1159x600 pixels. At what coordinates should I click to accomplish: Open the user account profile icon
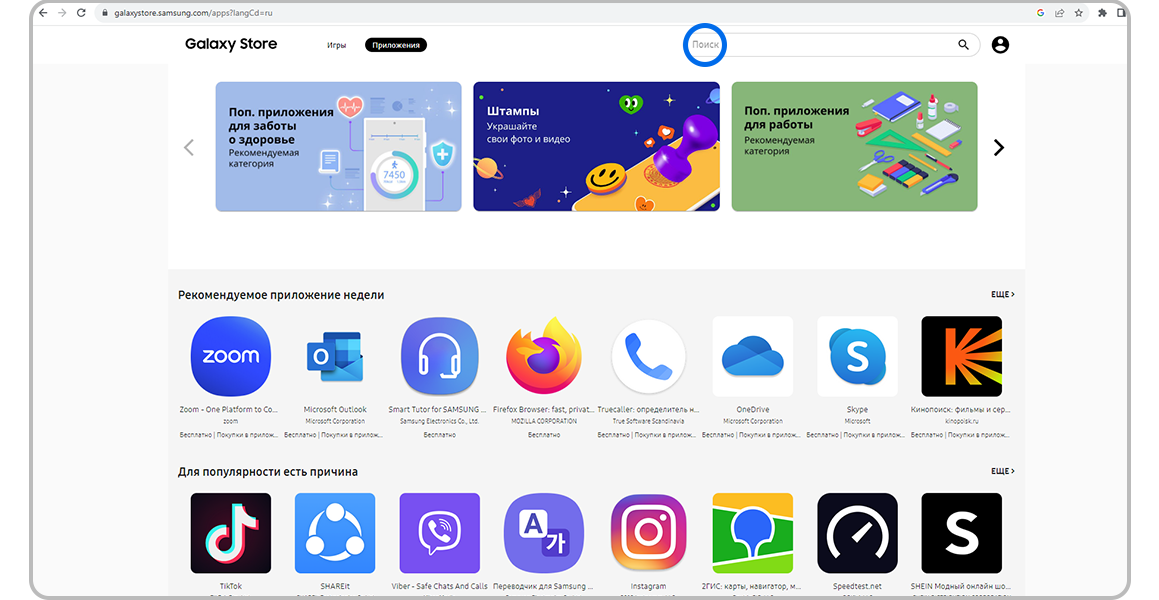pyautogui.click(x=1000, y=45)
